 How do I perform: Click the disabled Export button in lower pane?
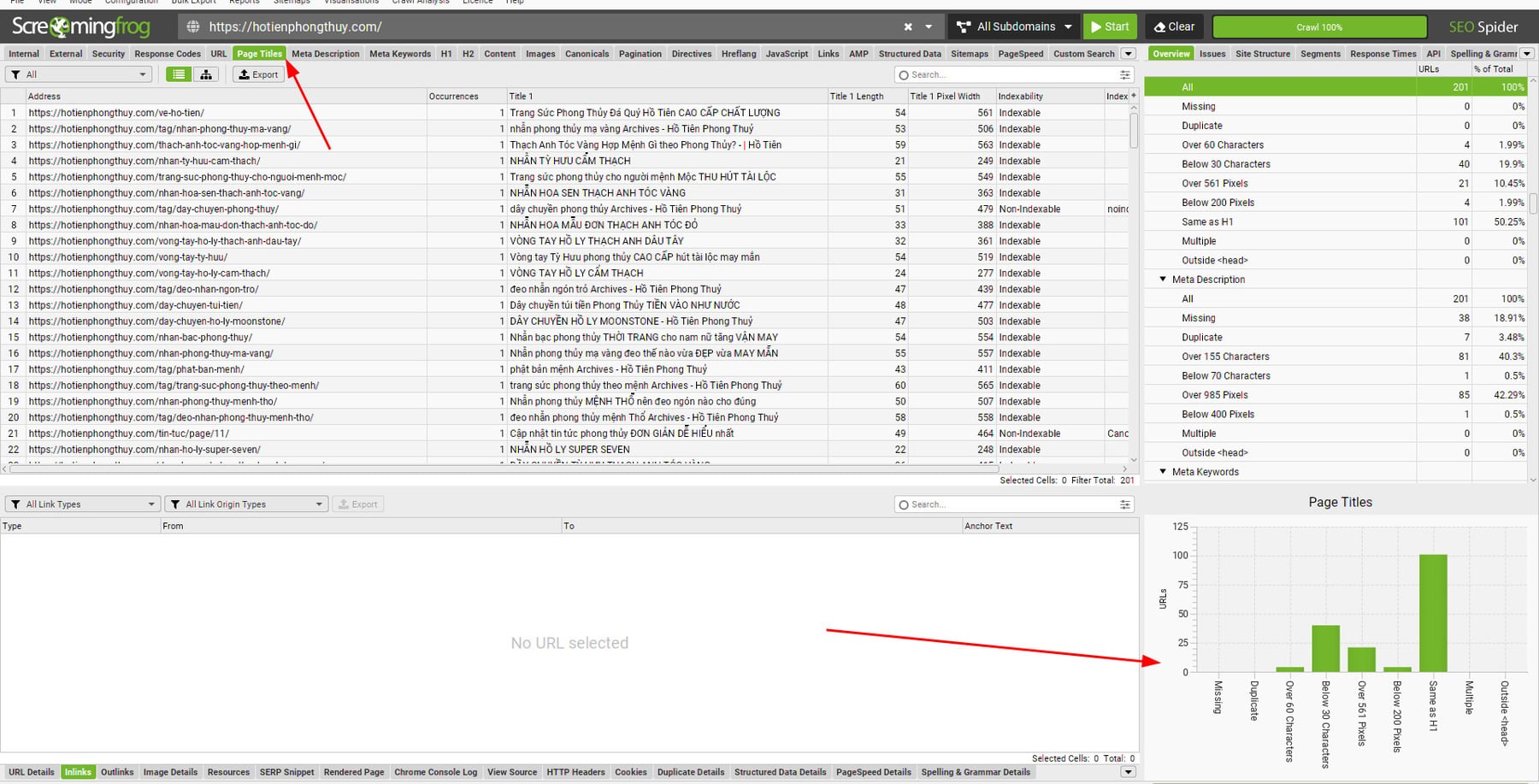click(357, 504)
